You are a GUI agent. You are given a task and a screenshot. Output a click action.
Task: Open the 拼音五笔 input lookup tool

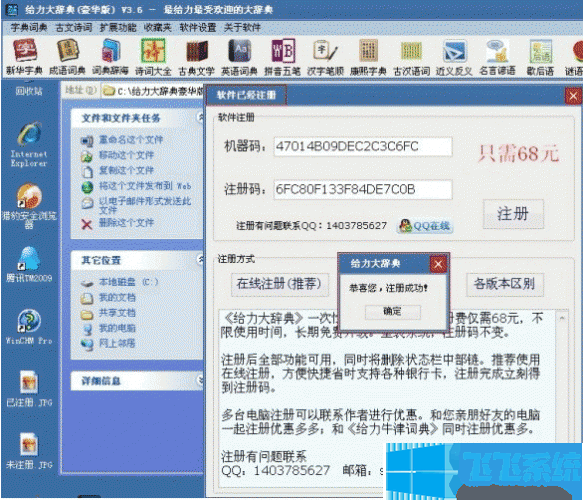click(x=283, y=57)
